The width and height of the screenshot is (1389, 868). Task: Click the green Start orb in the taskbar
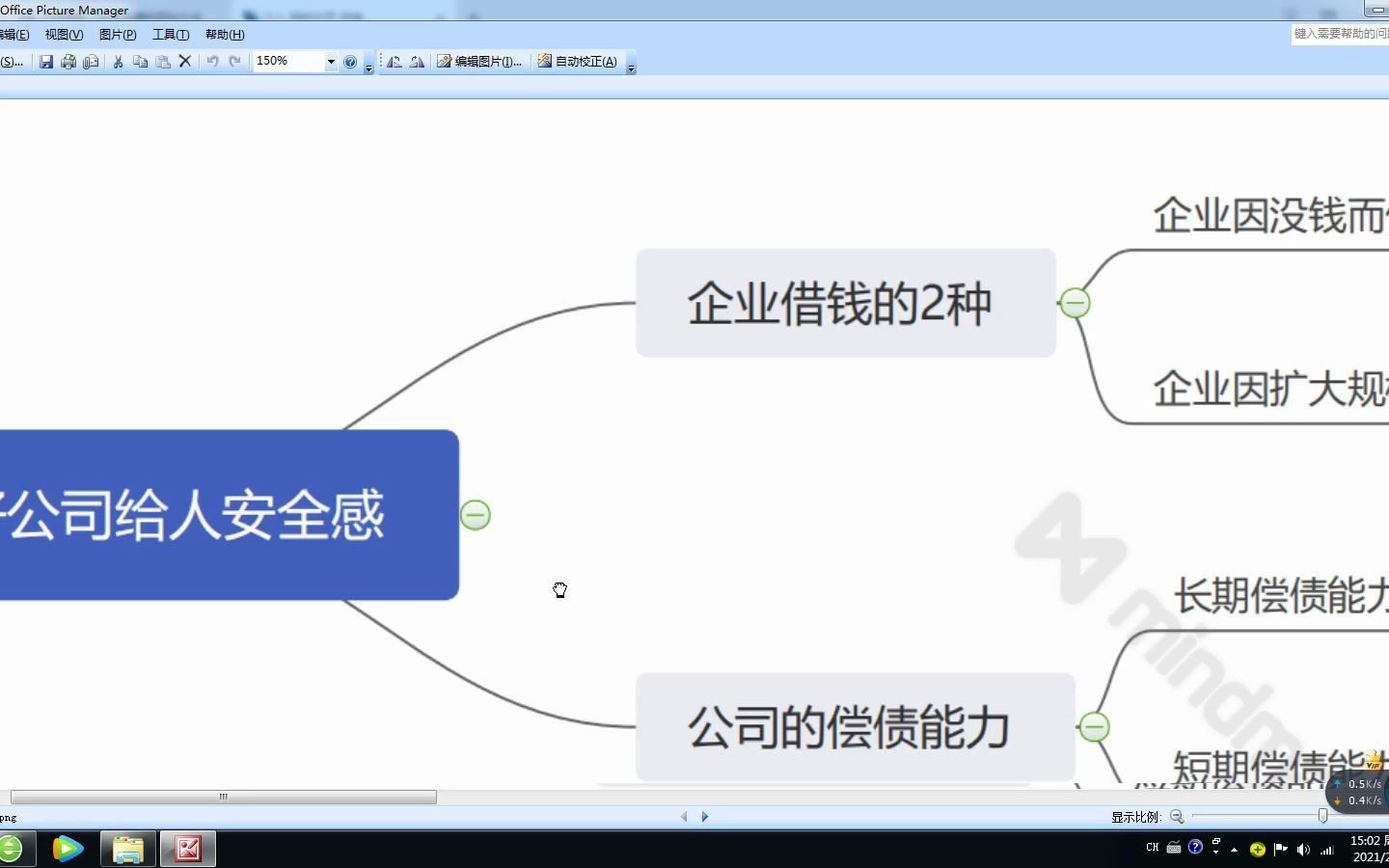tap(10, 850)
